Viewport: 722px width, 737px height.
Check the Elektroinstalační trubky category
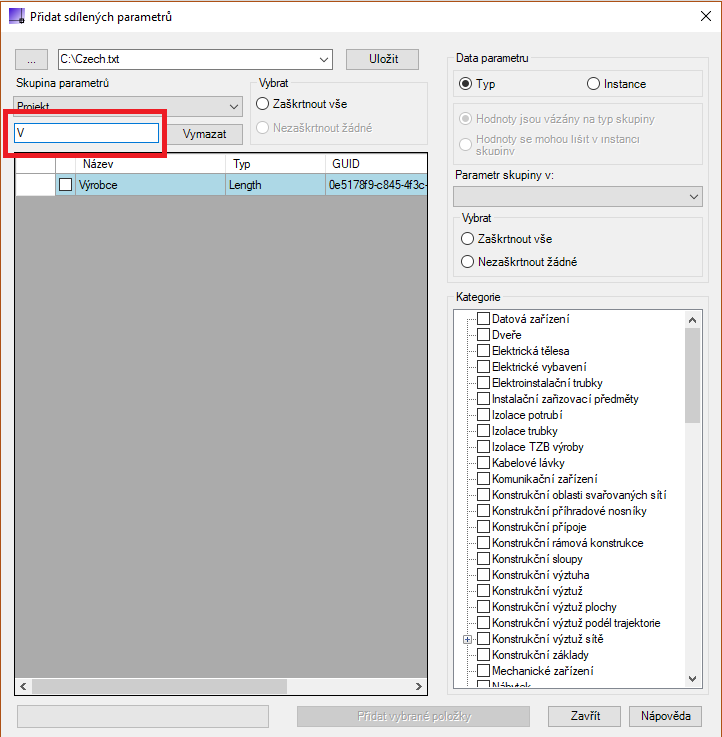click(483, 383)
